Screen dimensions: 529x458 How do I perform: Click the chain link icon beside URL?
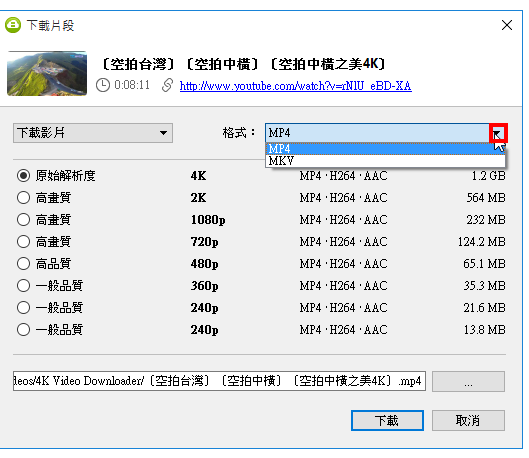[167, 85]
